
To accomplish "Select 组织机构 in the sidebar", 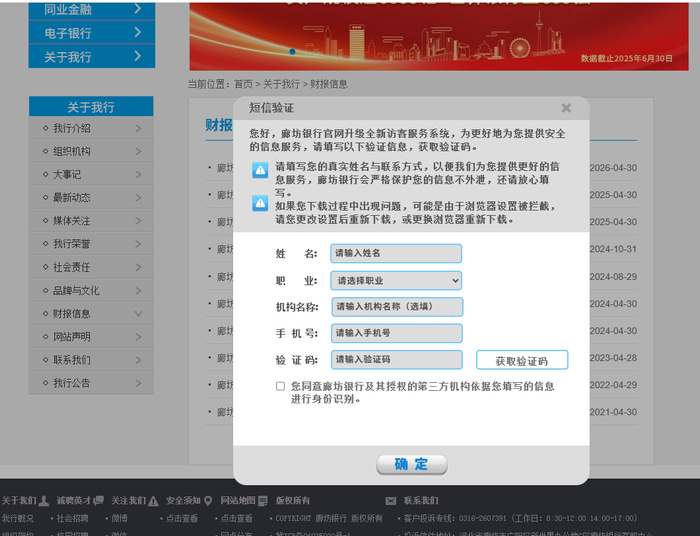I will pyautogui.click(x=92, y=152).
